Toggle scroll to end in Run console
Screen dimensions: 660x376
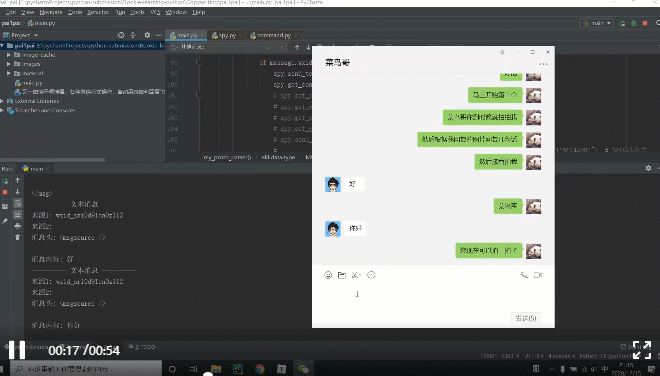pos(18,214)
